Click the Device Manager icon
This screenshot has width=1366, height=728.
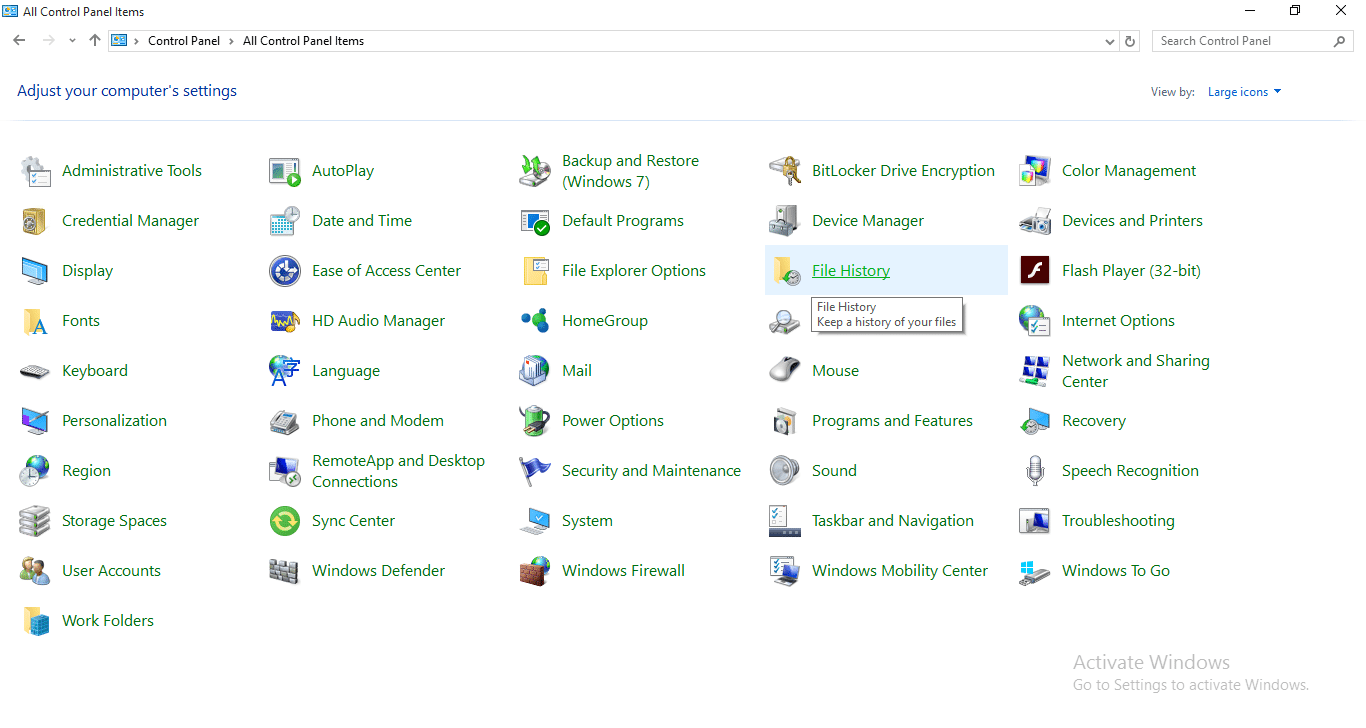[x=785, y=221]
